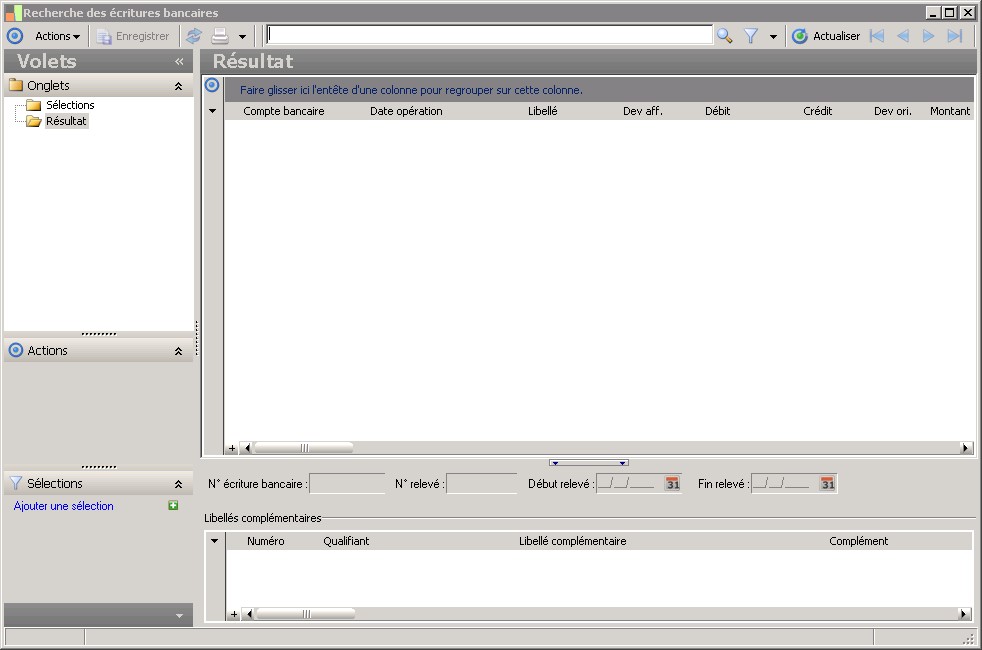This screenshot has height=650, width=982.
Task: Click Libellés complémentaires scrollbar thumb
Action: tap(306, 614)
